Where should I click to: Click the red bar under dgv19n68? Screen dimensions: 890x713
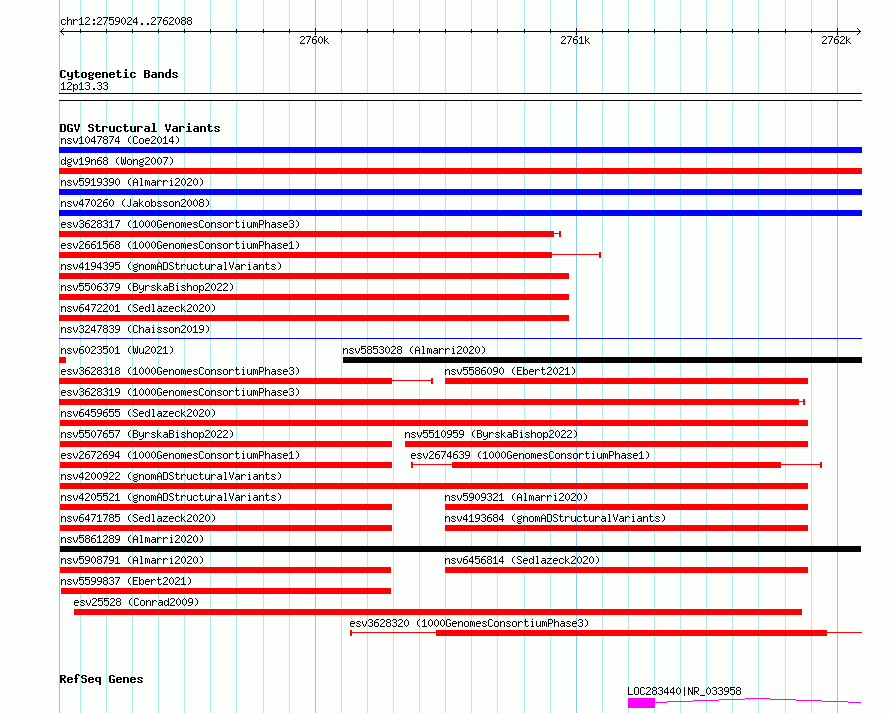tap(460, 171)
